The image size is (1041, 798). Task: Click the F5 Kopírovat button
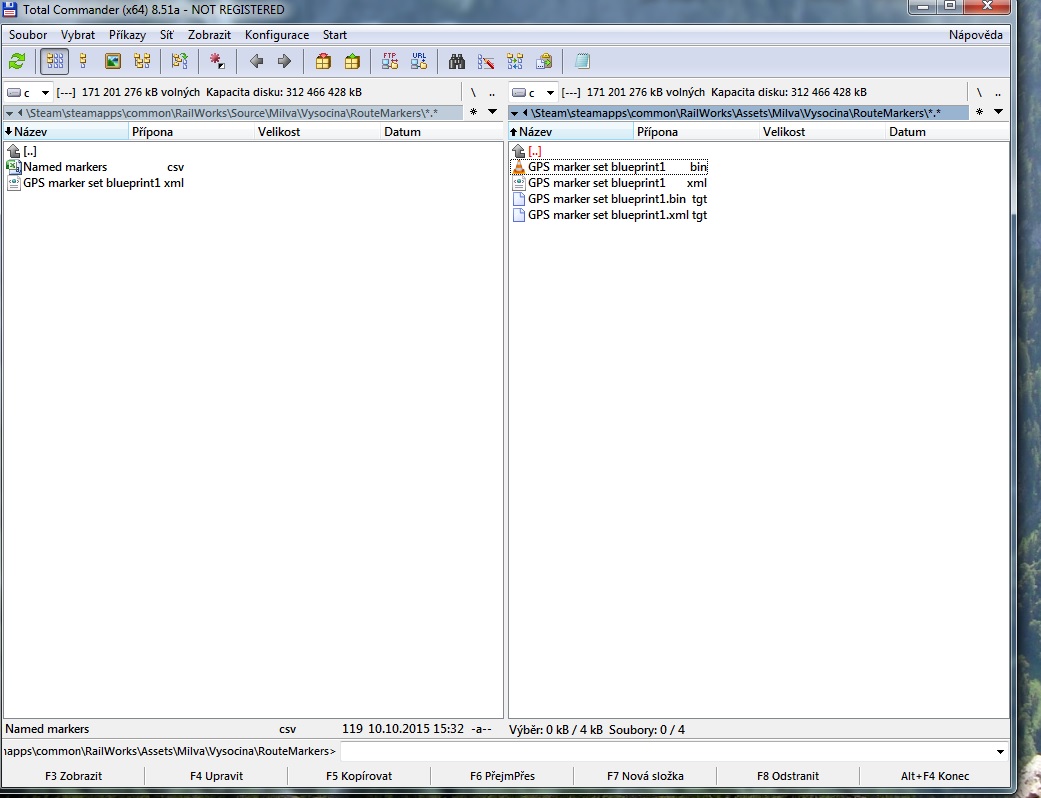359,776
